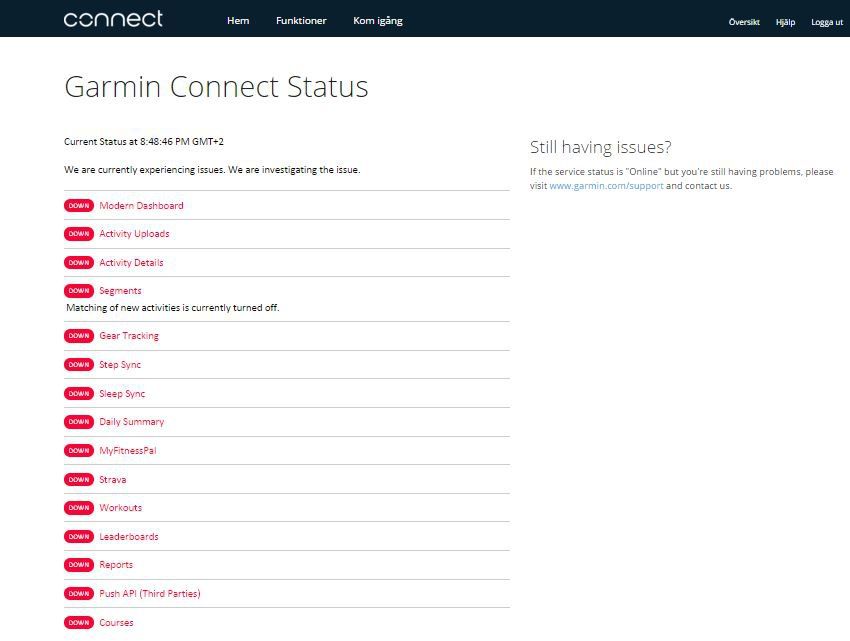Click the DOWN badge beside Leaderboards
The height and width of the screenshot is (641, 850).
coord(79,537)
